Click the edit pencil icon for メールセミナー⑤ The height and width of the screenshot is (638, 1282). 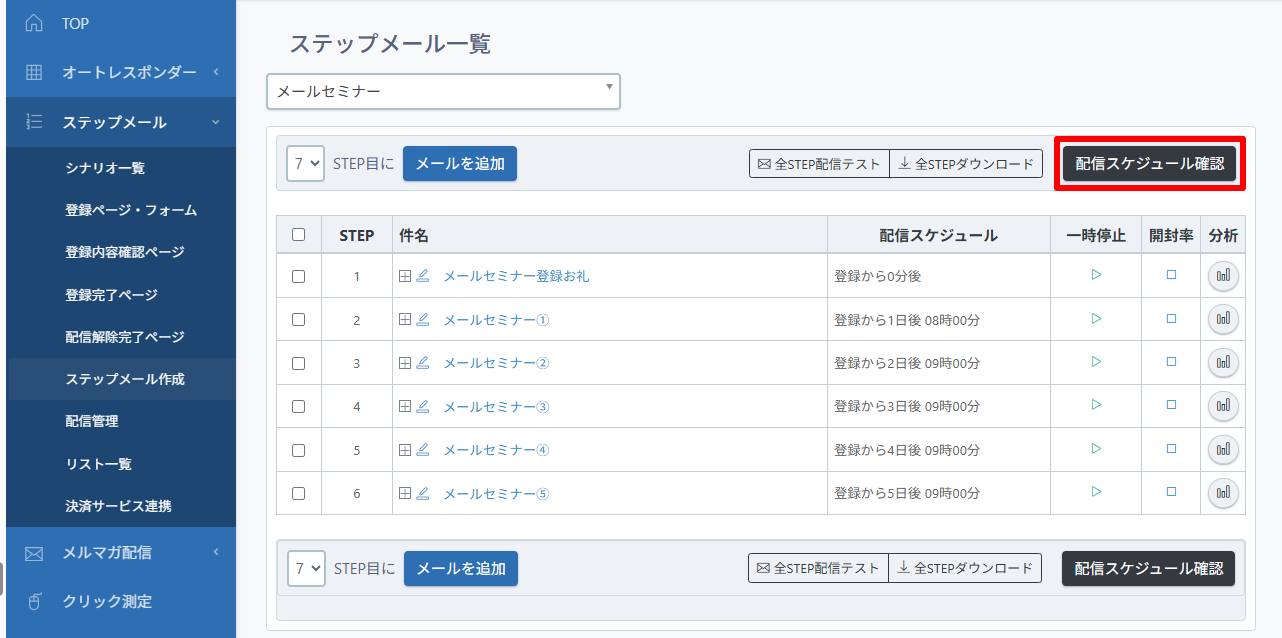pyautogui.click(x=423, y=493)
